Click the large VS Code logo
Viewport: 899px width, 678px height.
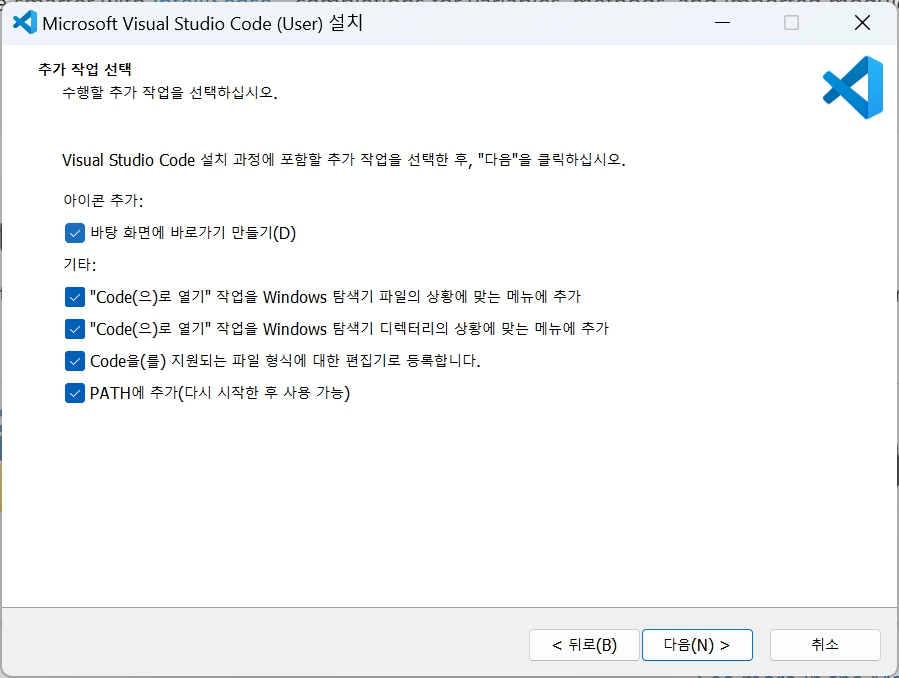point(853,87)
